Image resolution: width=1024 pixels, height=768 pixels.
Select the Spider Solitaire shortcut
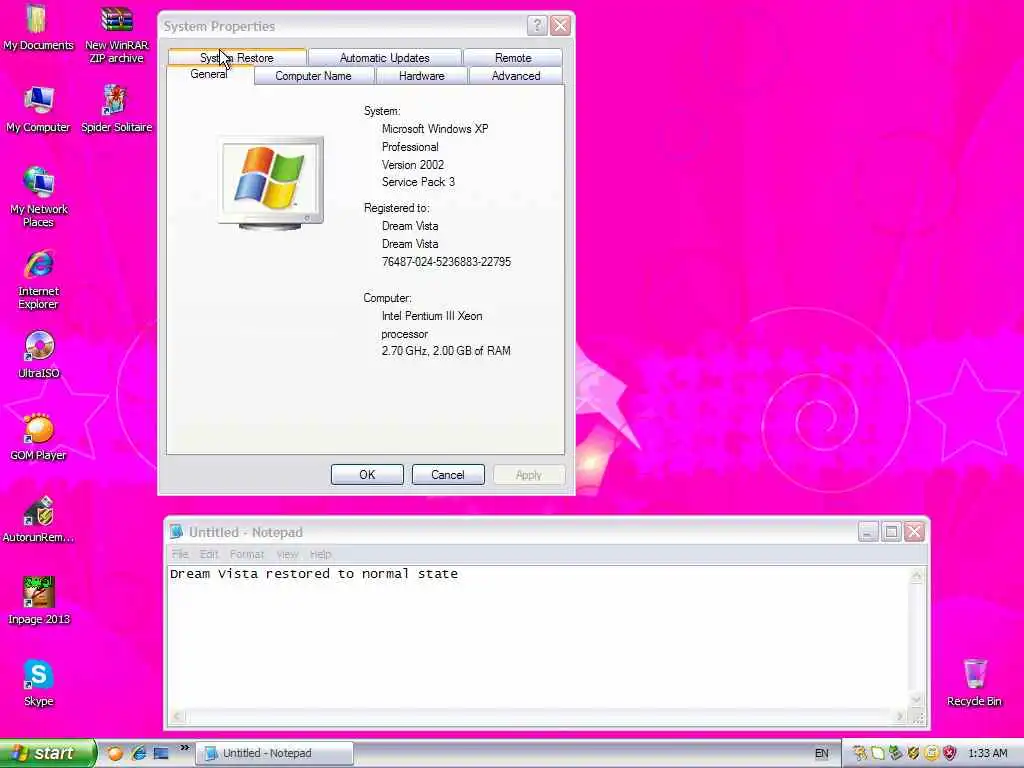coord(117,110)
